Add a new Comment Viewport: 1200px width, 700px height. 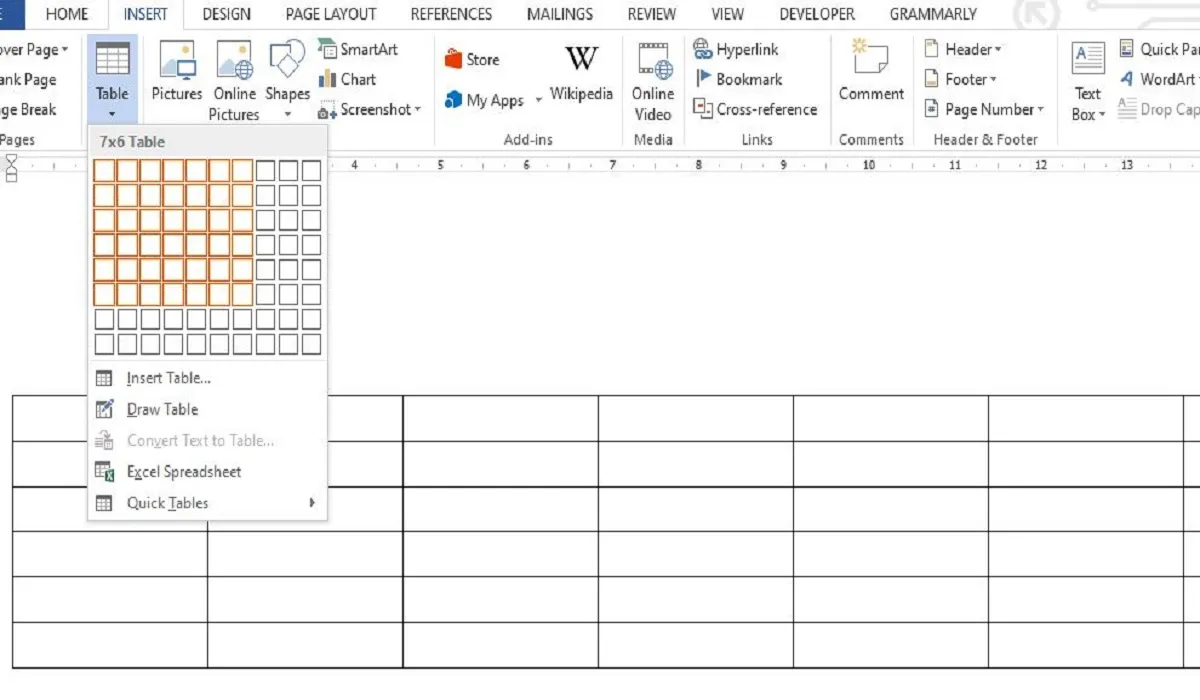(x=871, y=72)
